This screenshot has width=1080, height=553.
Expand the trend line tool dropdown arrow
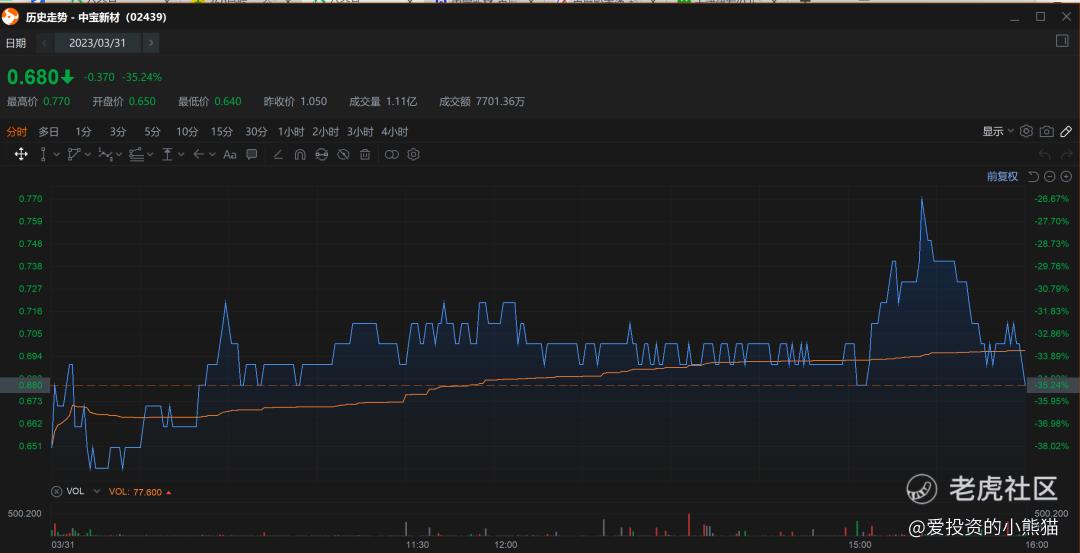point(57,154)
